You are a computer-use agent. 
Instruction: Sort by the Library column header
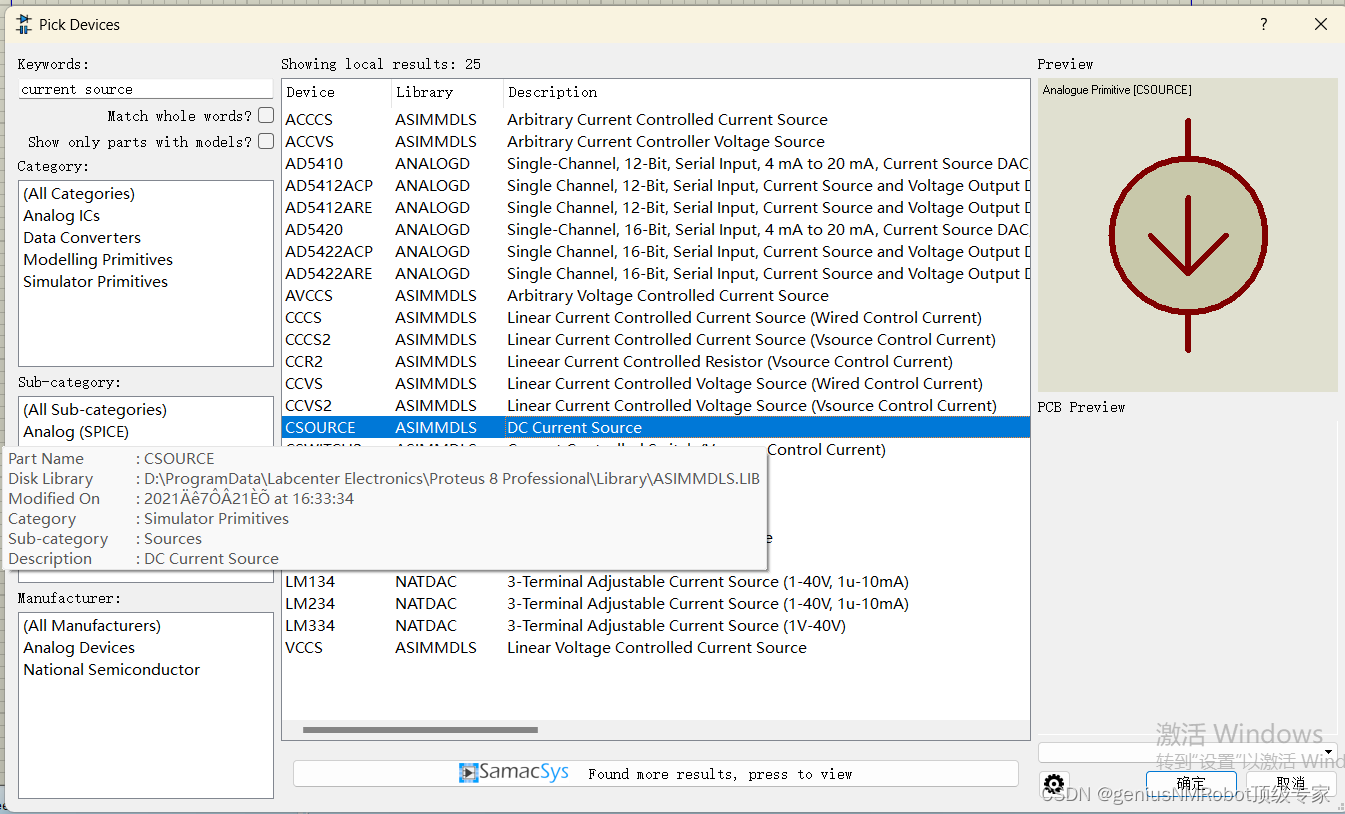(x=447, y=92)
